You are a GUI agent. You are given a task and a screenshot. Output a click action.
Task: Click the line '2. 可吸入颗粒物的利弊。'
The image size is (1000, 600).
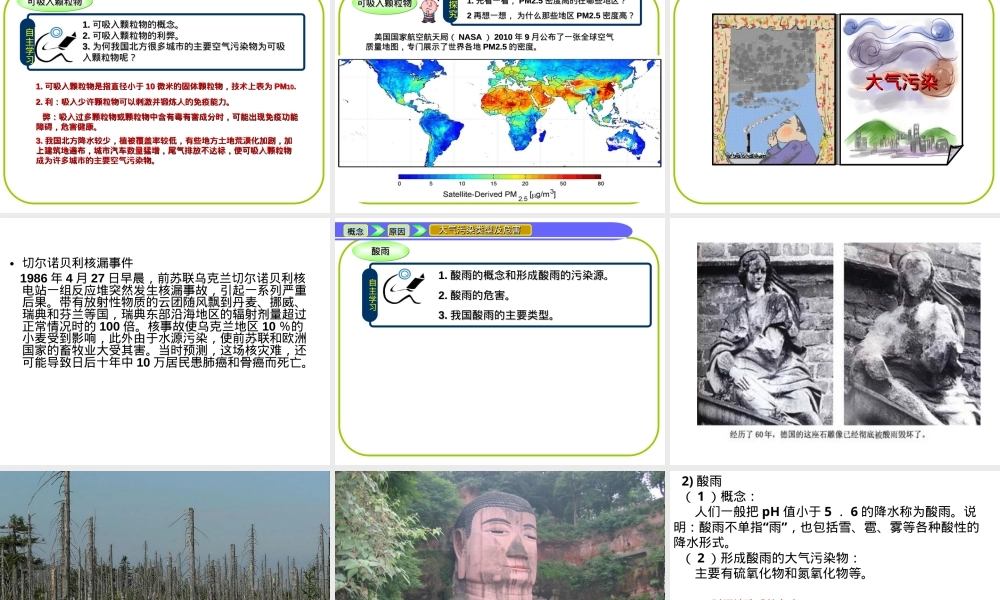[131, 35]
